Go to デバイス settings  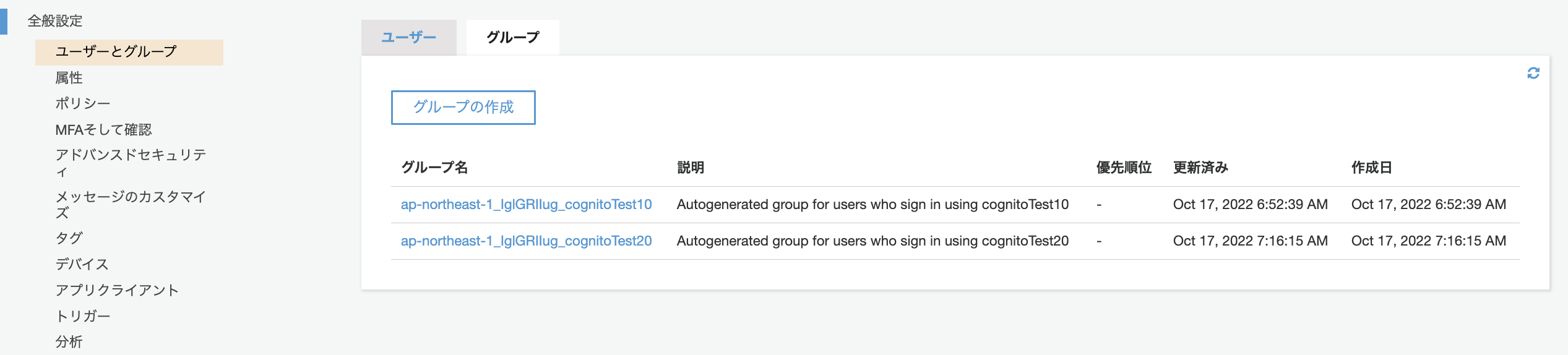(x=82, y=264)
